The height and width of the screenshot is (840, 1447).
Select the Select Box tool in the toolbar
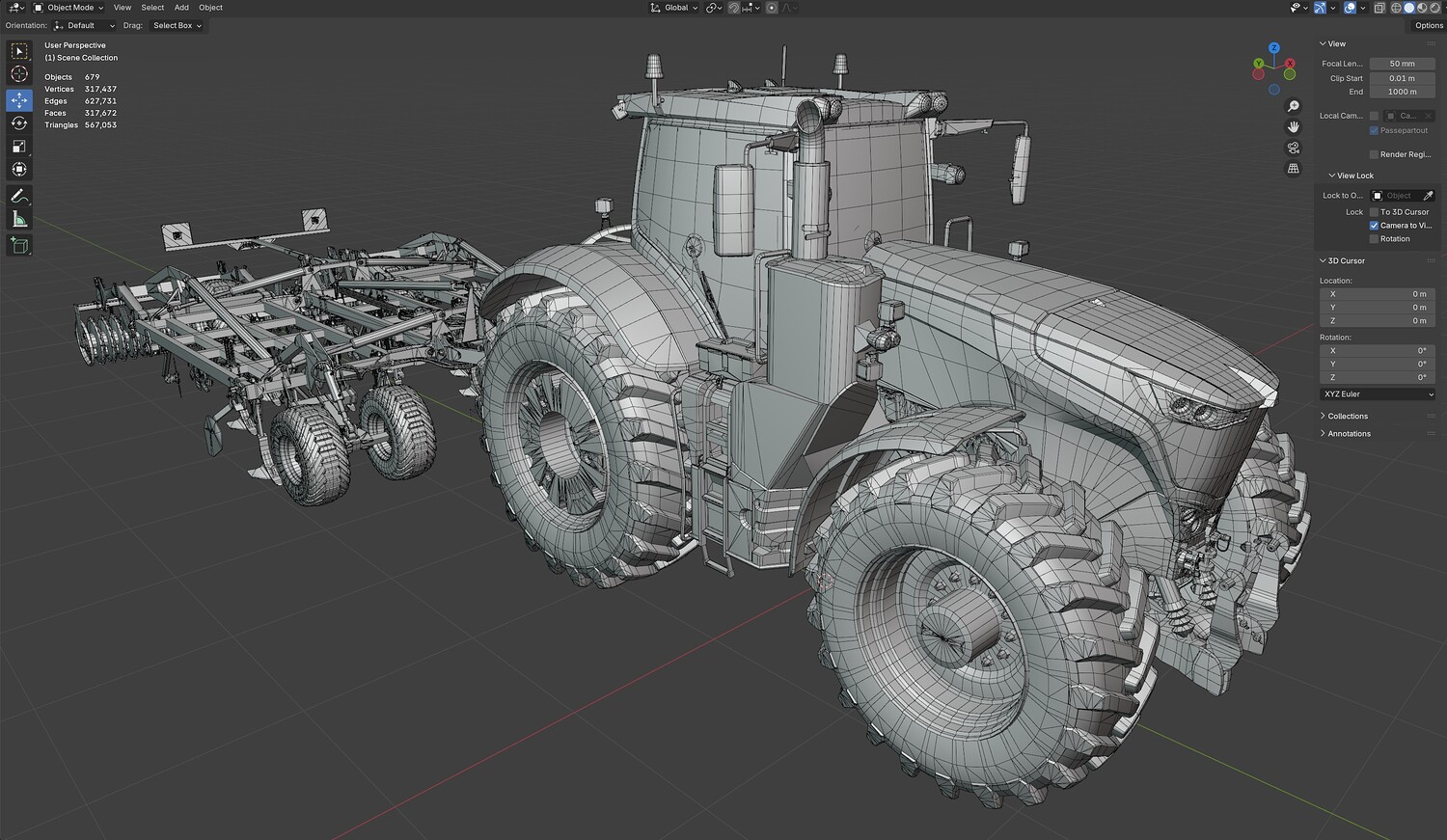click(19, 51)
